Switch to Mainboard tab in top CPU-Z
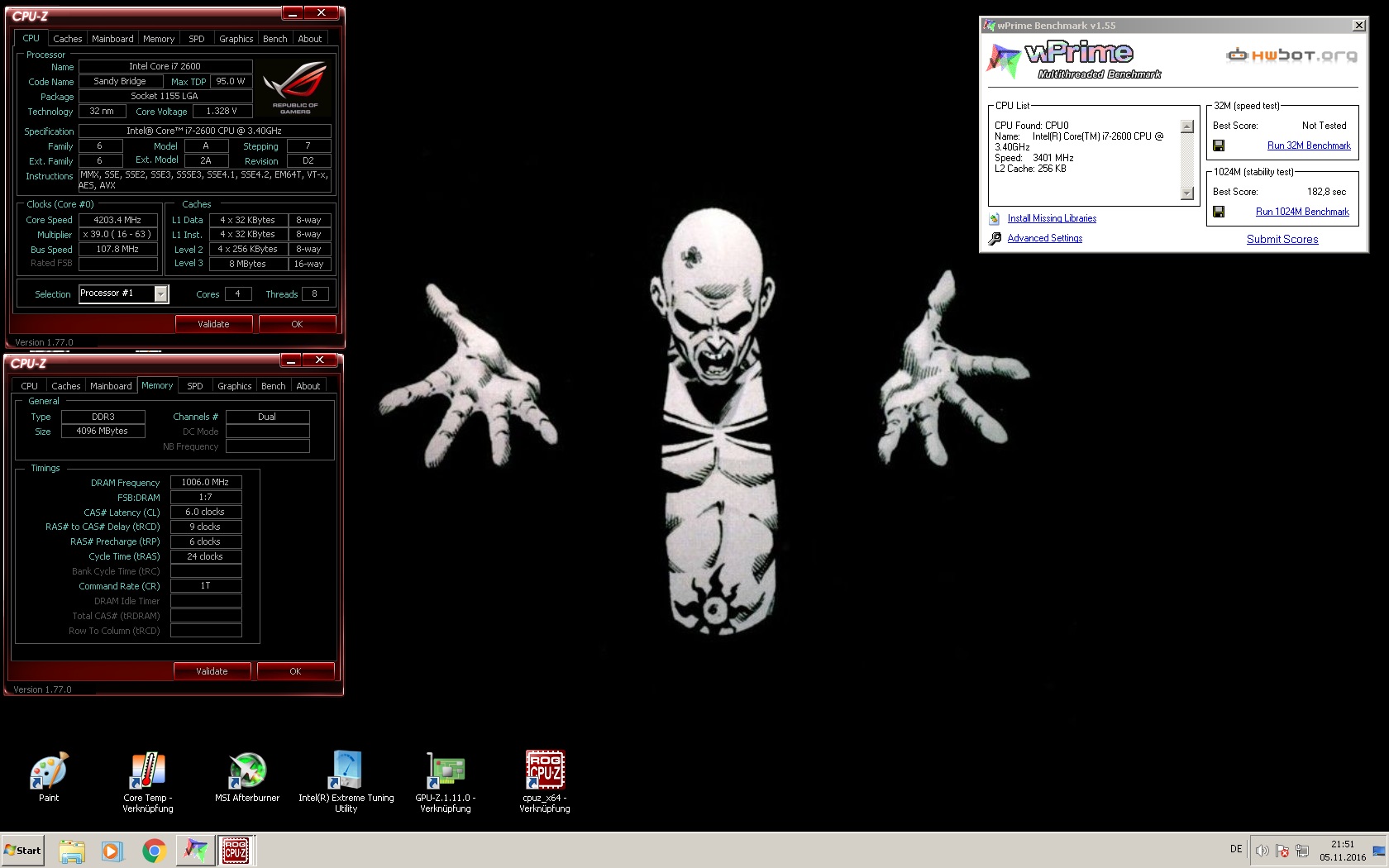Screen dimensions: 1389x868 pos(112,39)
